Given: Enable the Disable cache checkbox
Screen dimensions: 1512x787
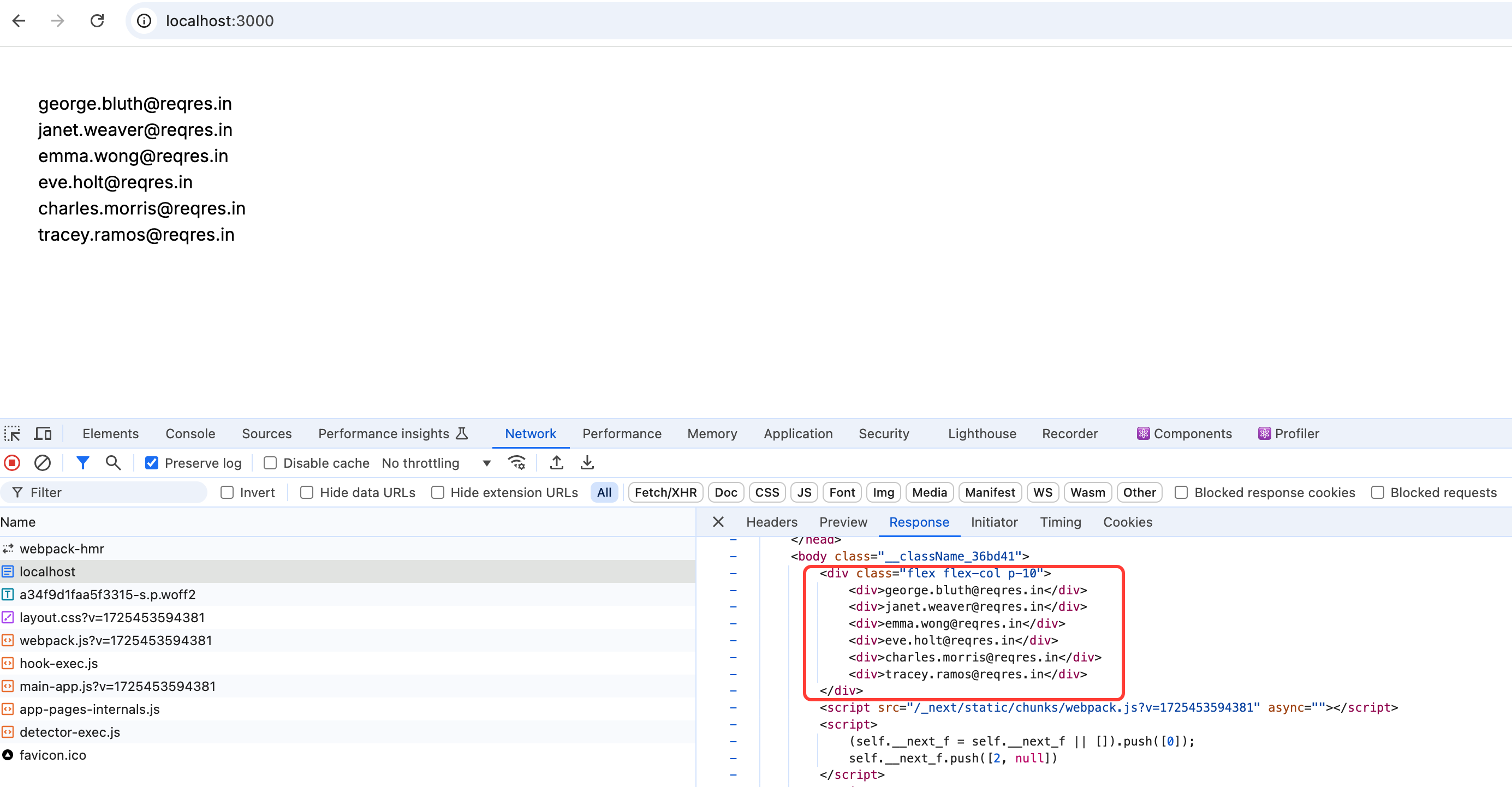Looking at the screenshot, I should [x=270, y=463].
